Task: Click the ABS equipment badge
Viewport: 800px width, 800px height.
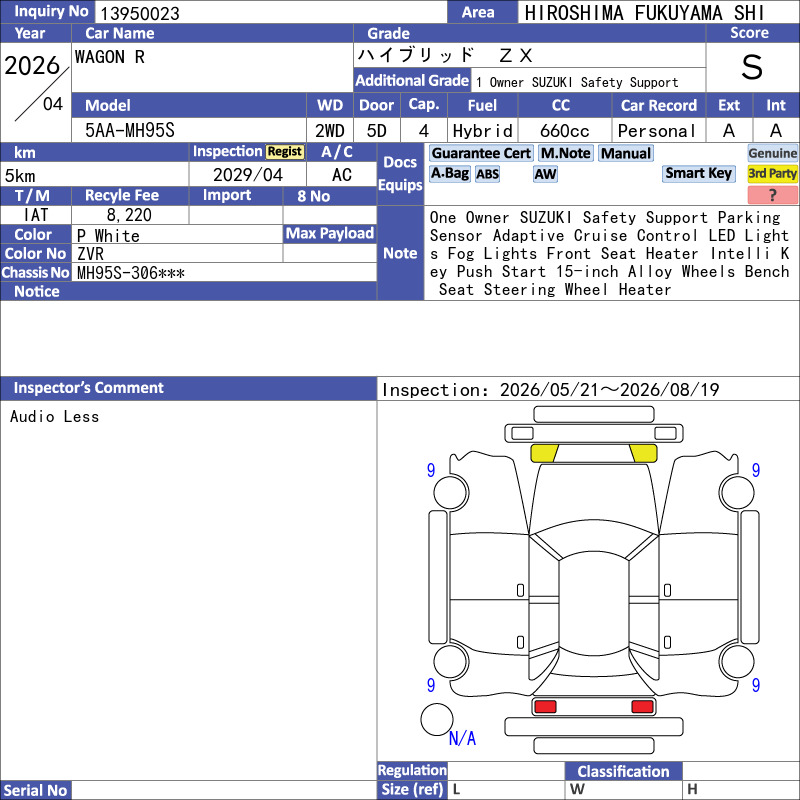Action: point(487,174)
